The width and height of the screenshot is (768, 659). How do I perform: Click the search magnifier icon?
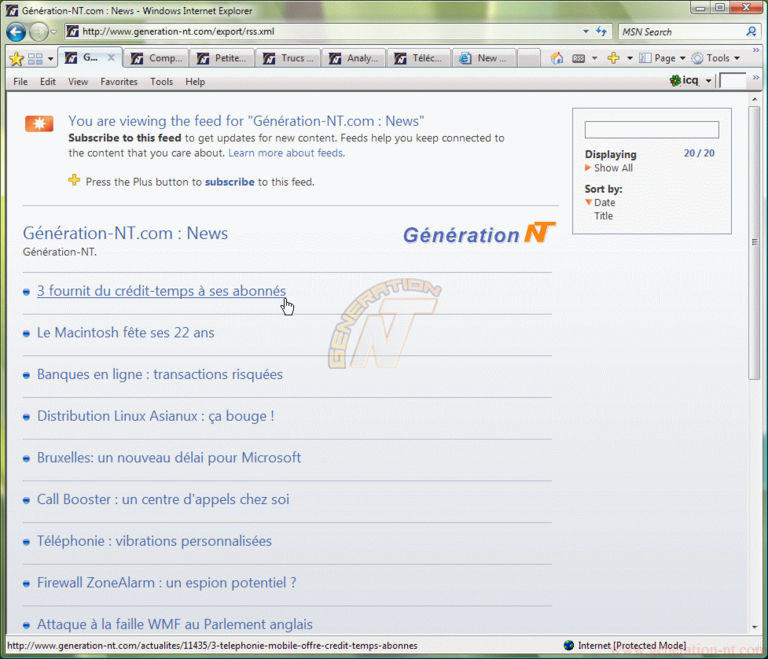click(751, 32)
